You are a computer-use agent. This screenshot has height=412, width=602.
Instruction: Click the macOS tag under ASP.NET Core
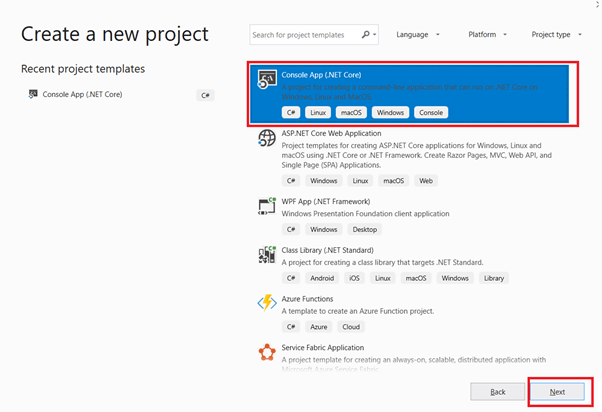pyautogui.click(x=394, y=180)
